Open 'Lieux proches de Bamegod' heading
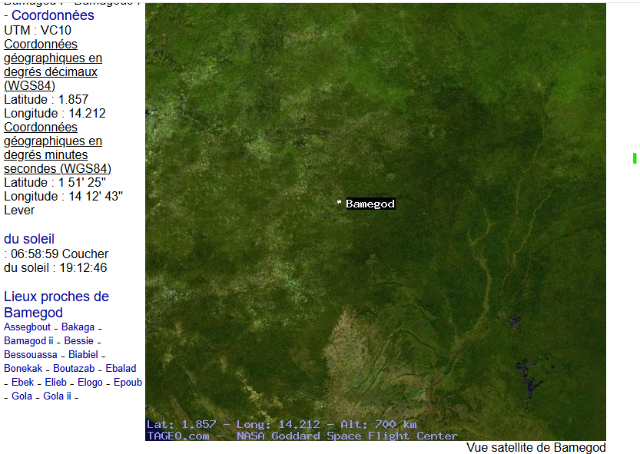Image resolution: width=640 pixels, height=454 pixels. click(56, 304)
